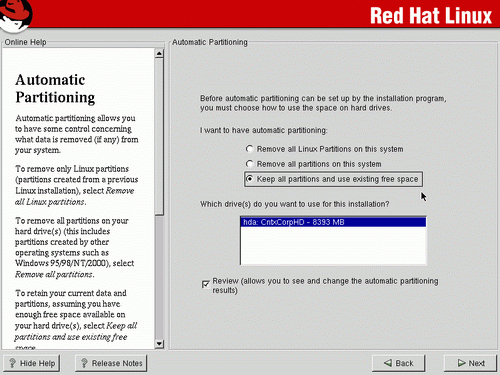This screenshot has width=500, height=375.
Task: Click the question mark icon on Hide Help
Action: [x=12, y=363]
